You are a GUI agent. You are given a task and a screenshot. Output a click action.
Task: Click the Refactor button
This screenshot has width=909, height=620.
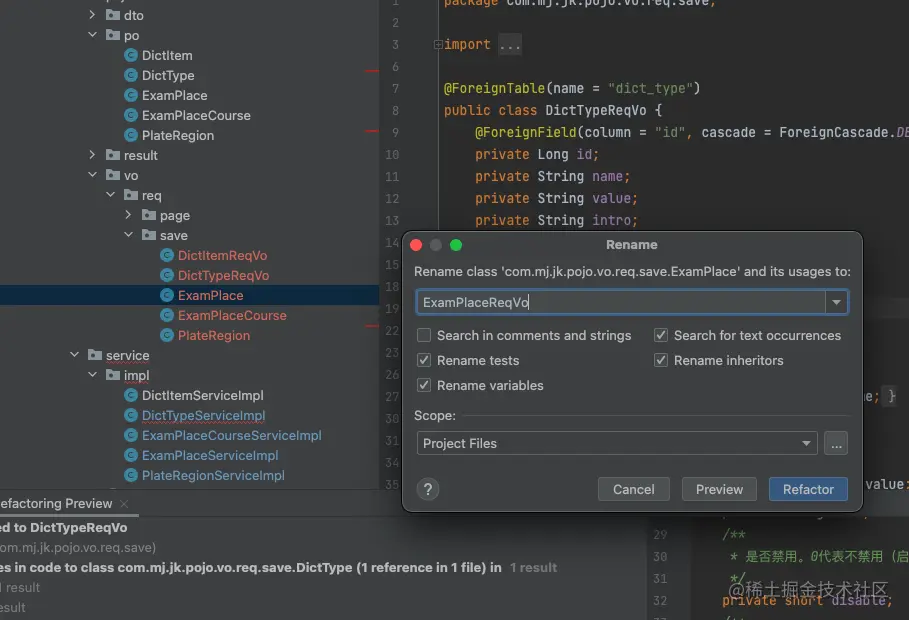click(808, 490)
